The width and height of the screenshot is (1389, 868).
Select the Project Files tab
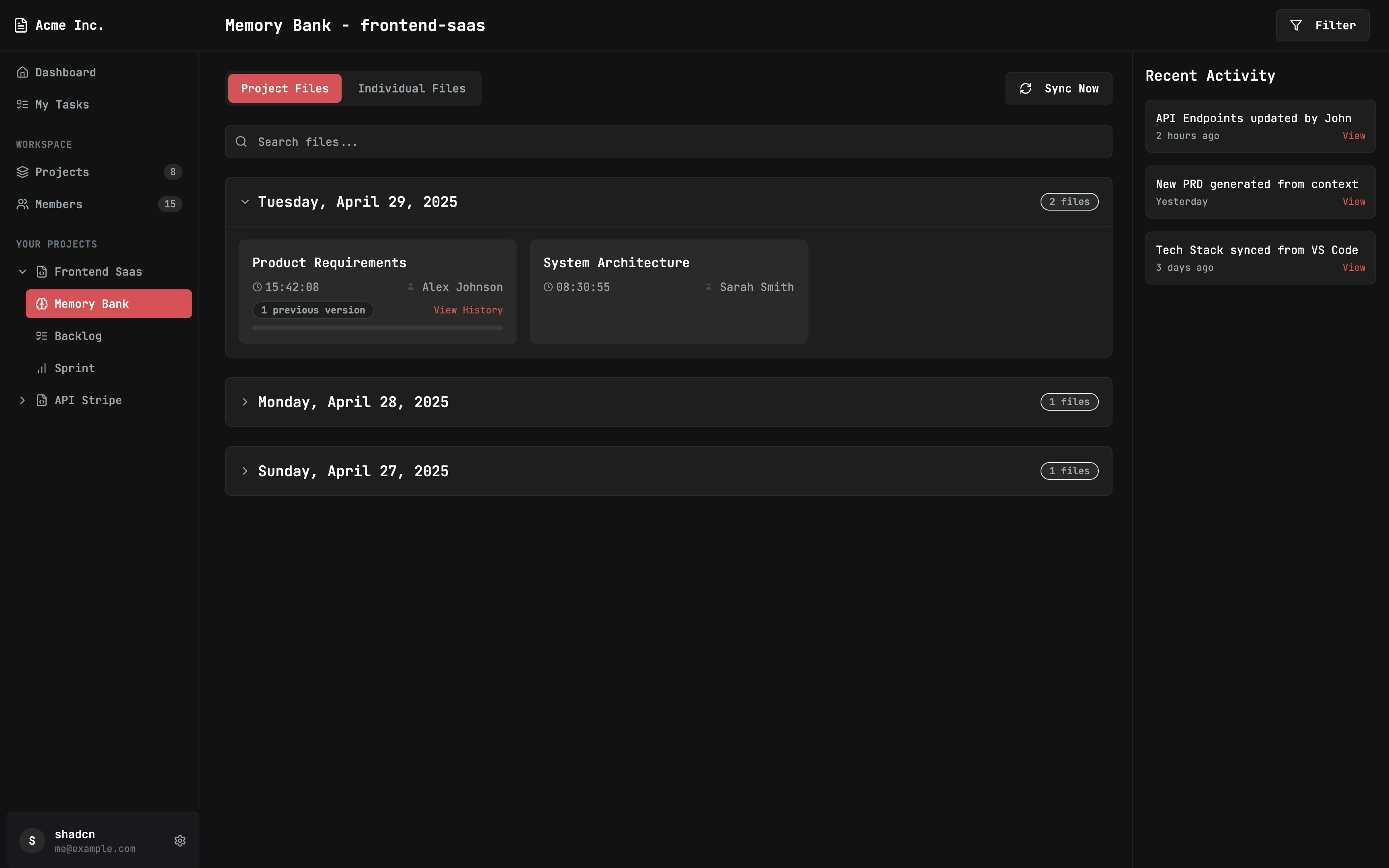(x=285, y=88)
